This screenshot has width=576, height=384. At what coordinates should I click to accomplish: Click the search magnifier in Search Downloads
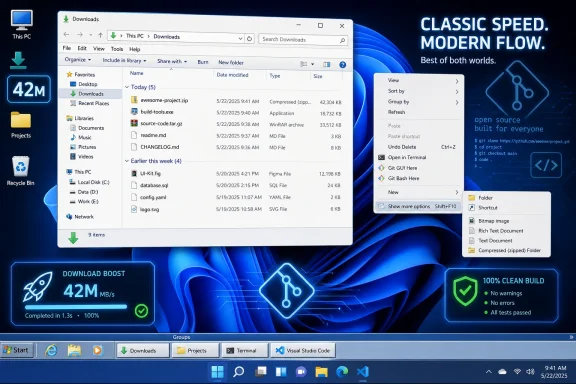[342, 40]
